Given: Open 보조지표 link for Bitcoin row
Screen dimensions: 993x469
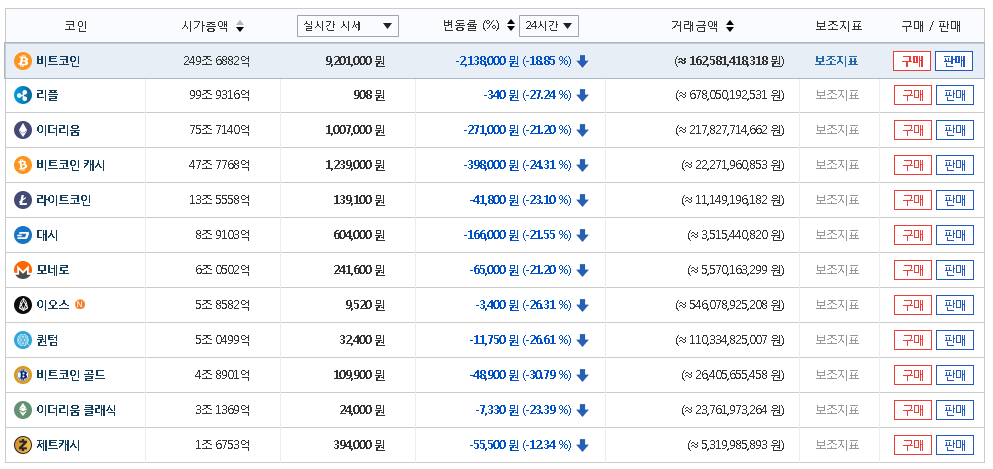Looking at the screenshot, I should (x=836, y=61).
